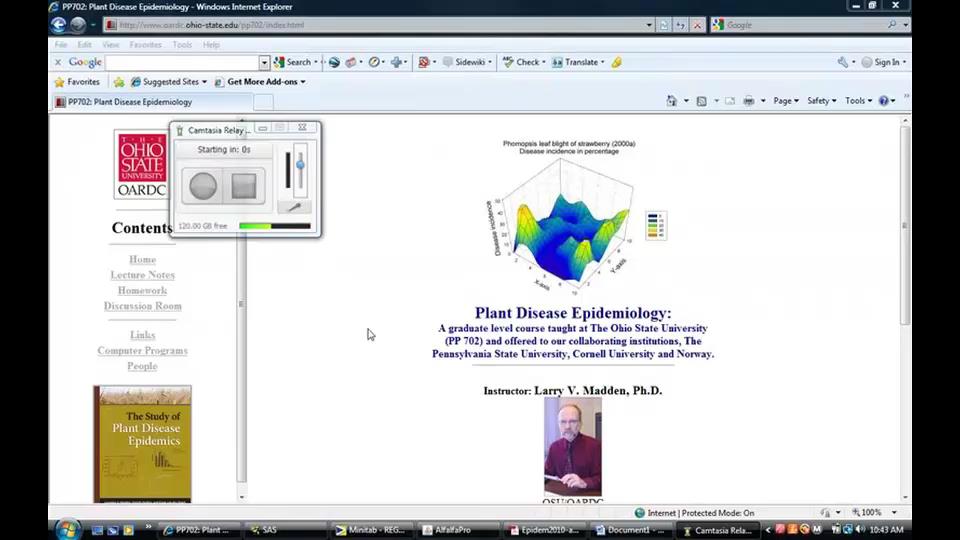Open the Computer Programs link
Screen dimensions: 960x540
click(143, 350)
